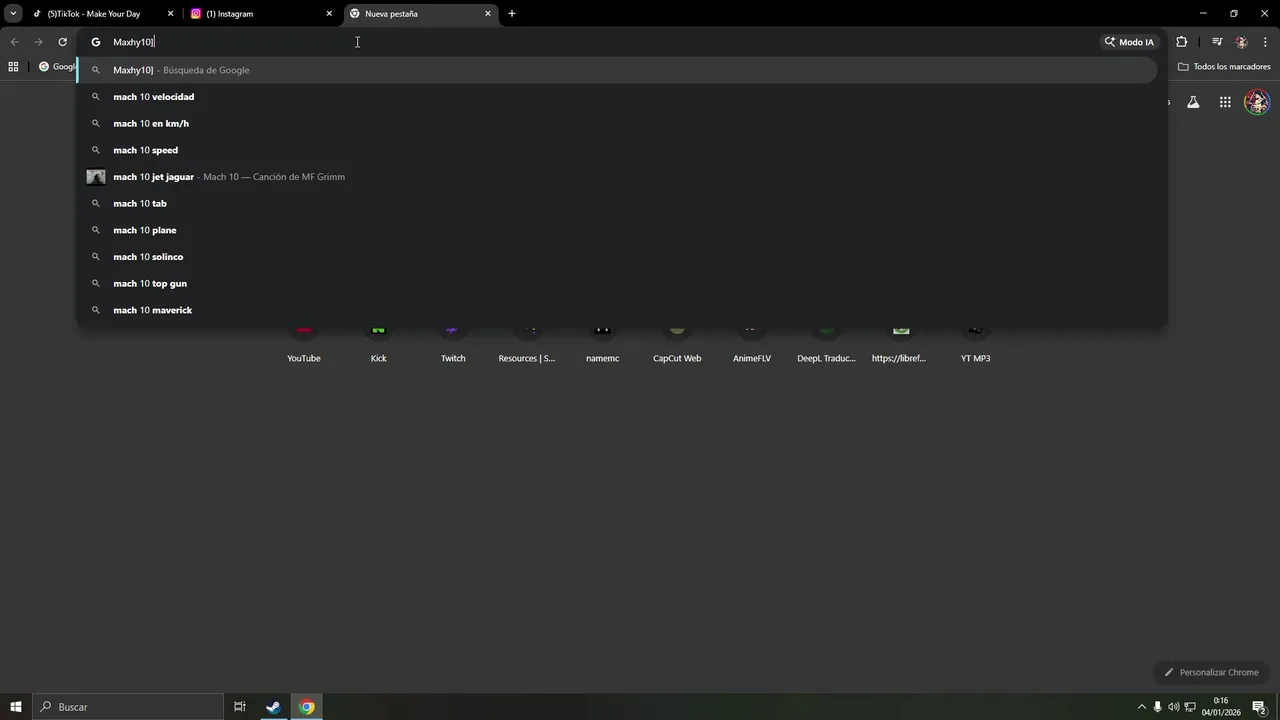Close the Instagram tab
The height and width of the screenshot is (720, 1280).
coord(329,14)
